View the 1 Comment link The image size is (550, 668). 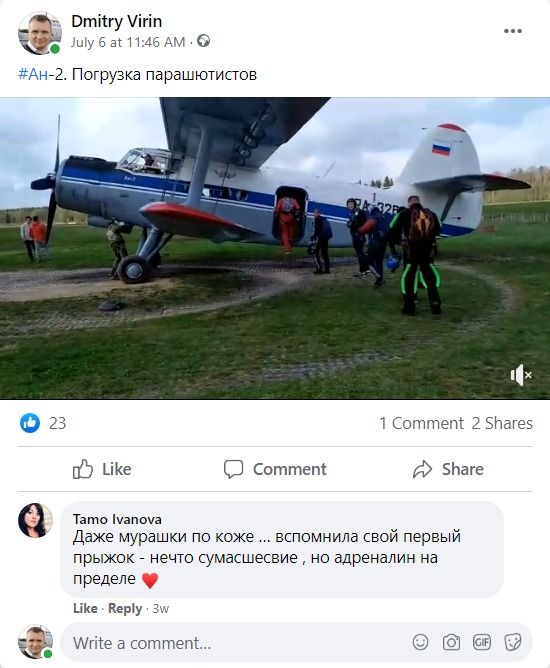[x=421, y=423]
